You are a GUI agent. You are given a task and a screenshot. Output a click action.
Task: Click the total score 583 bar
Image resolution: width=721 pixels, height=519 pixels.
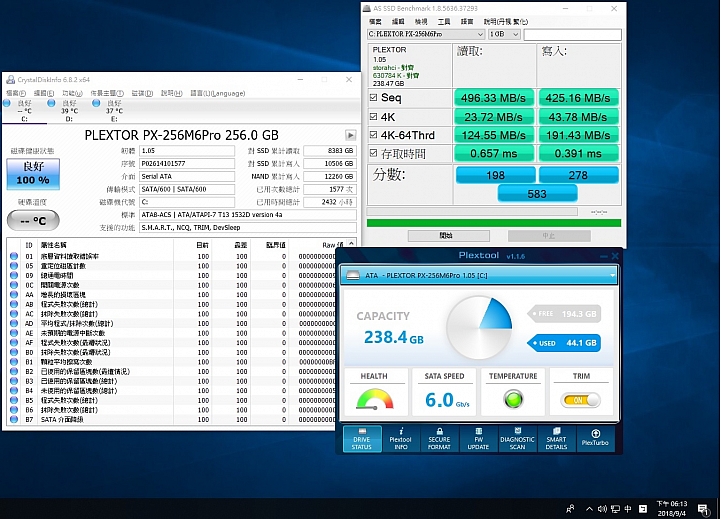tap(537, 194)
